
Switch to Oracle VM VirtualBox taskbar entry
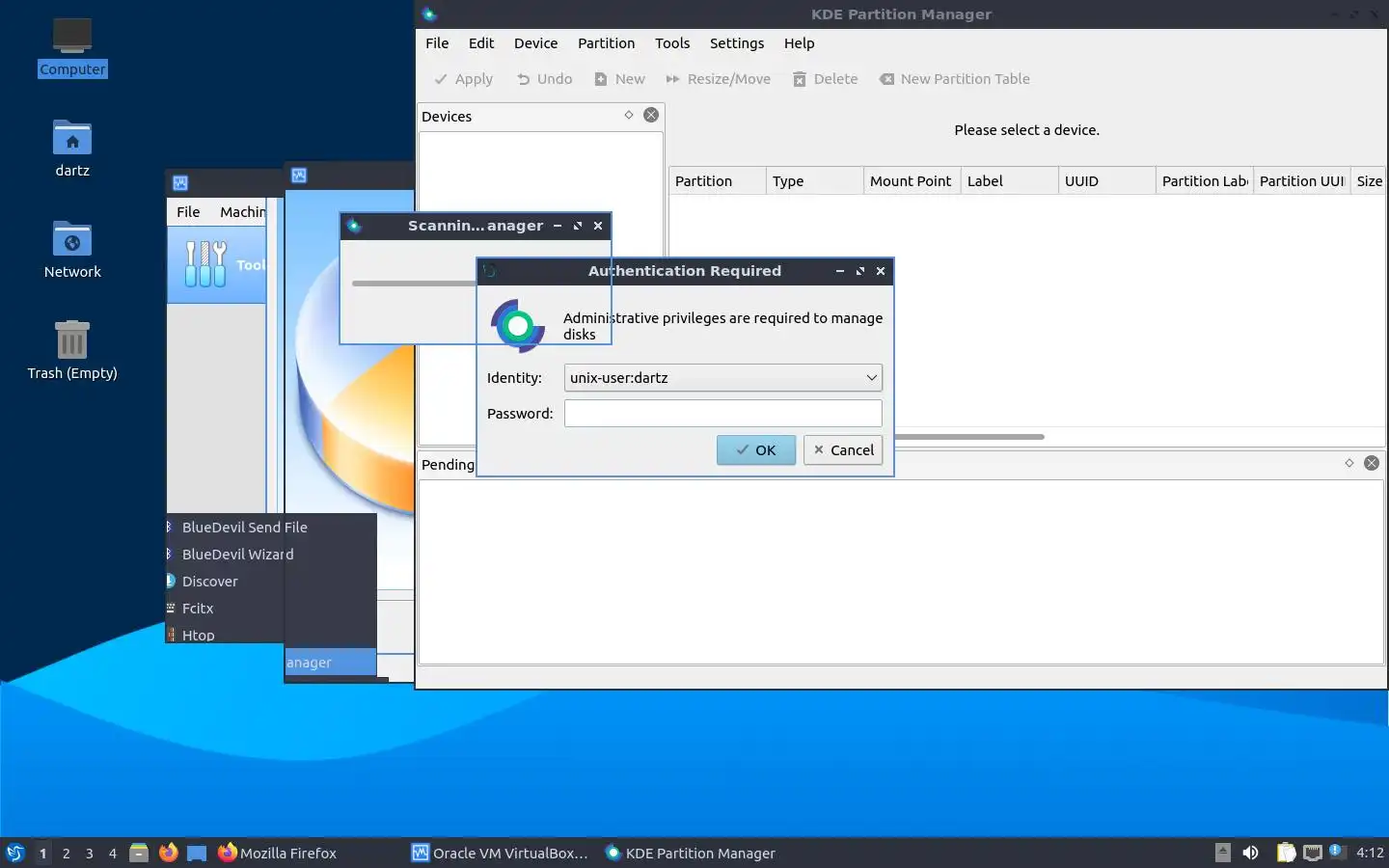500,853
